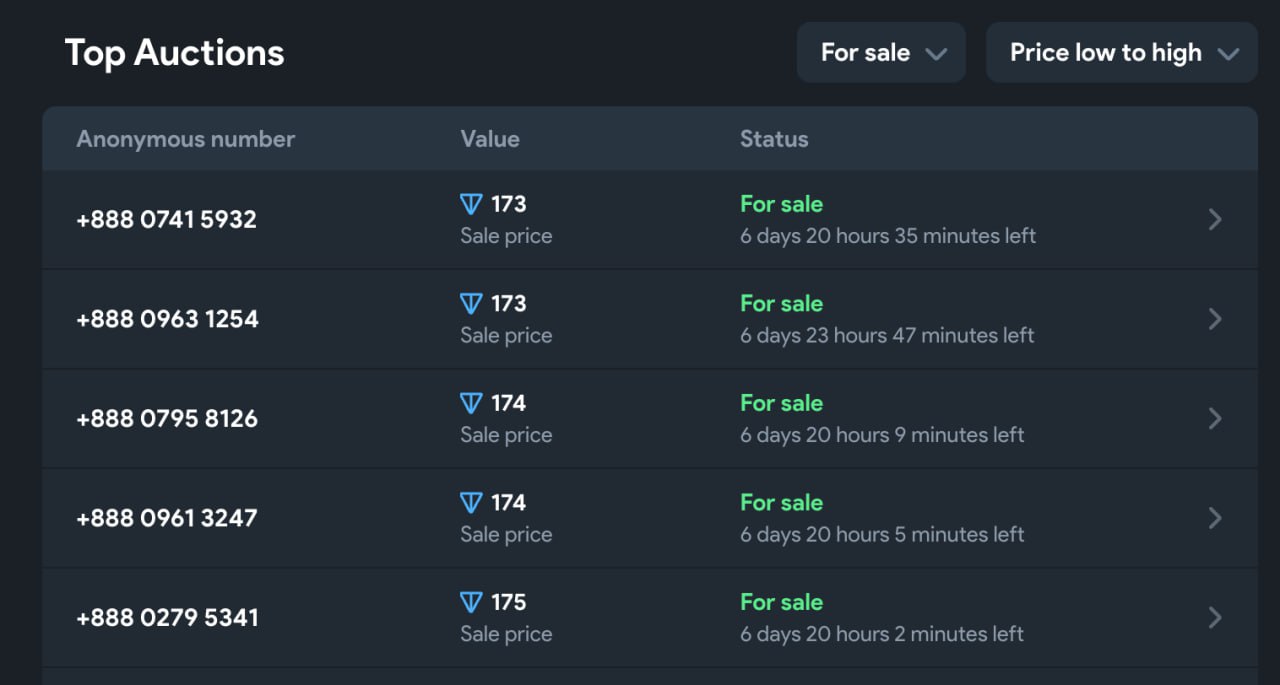Viewport: 1280px width, 685px height.
Task: Expand the Price low to high sort dropdown
Action: click(1121, 53)
